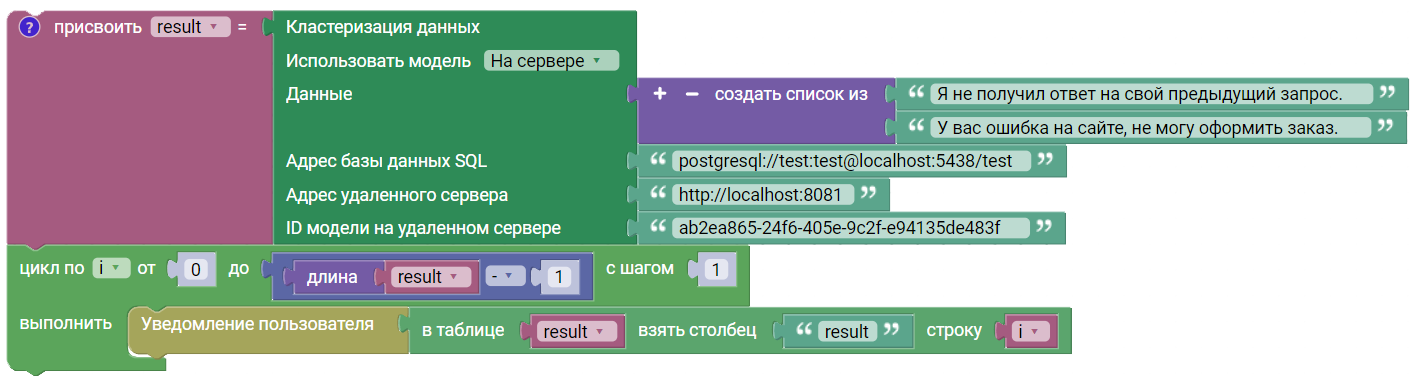Edit the column name 'result' string field
Viewport: 1418px width, 382px height.
coord(848,331)
